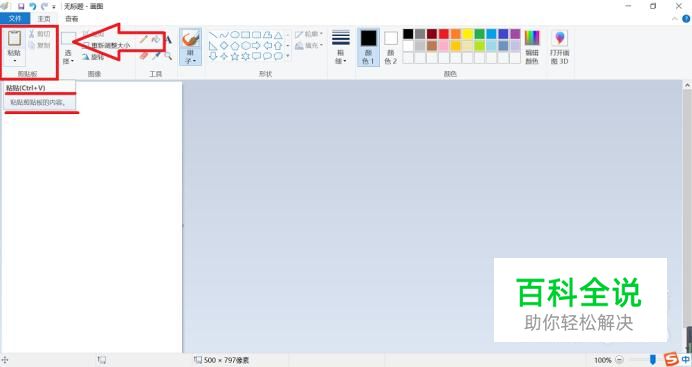Click the Sogou input method S icon

671,359
